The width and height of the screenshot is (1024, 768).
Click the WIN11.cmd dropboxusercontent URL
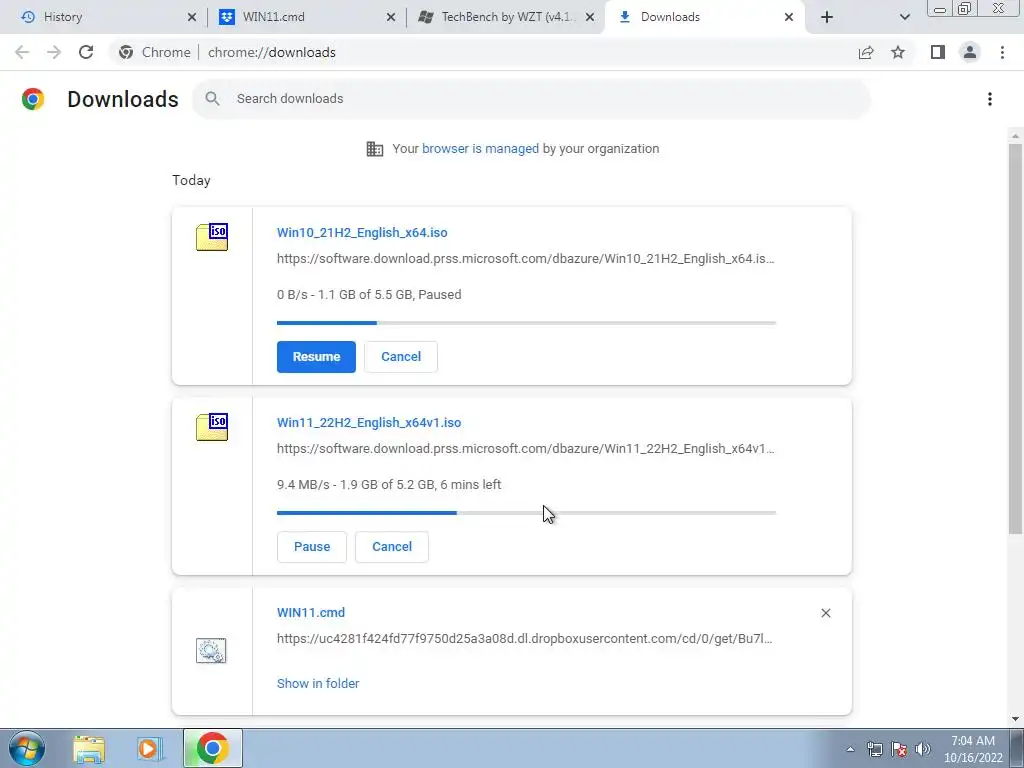[524, 639]
